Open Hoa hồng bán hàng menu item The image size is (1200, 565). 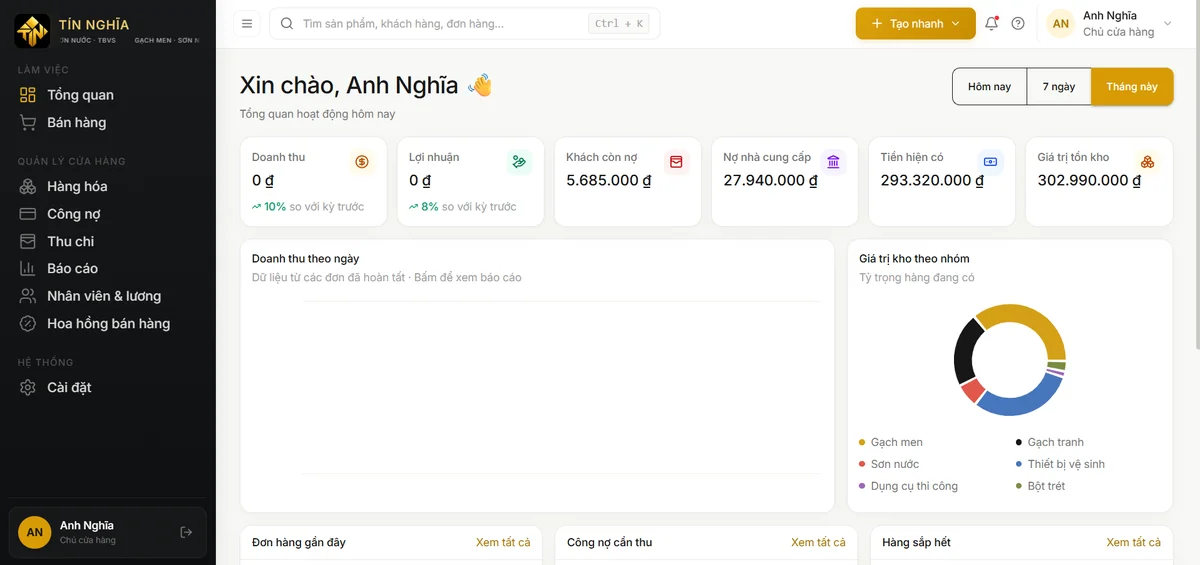click(107, 323)
